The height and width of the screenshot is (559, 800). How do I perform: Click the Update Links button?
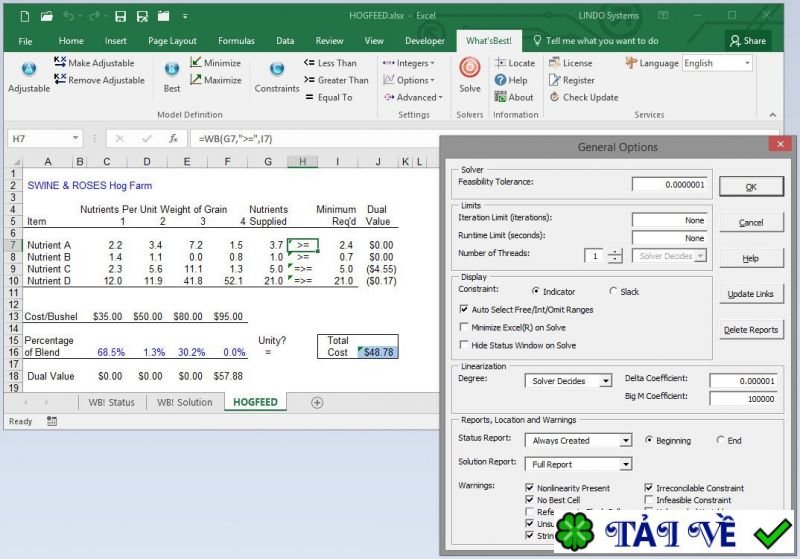pos(751,294)
